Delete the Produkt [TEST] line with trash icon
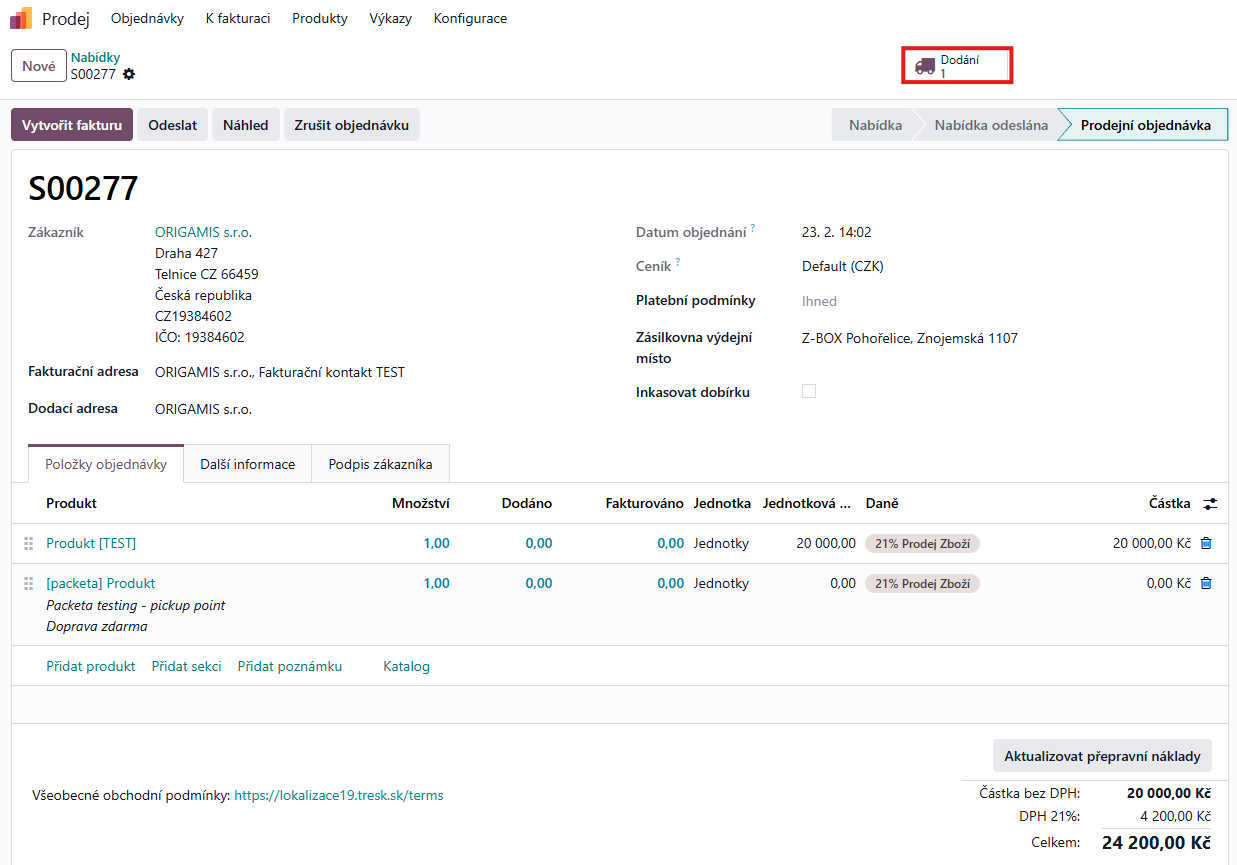Viewport: 1237px width, 865px height. 1206,543
